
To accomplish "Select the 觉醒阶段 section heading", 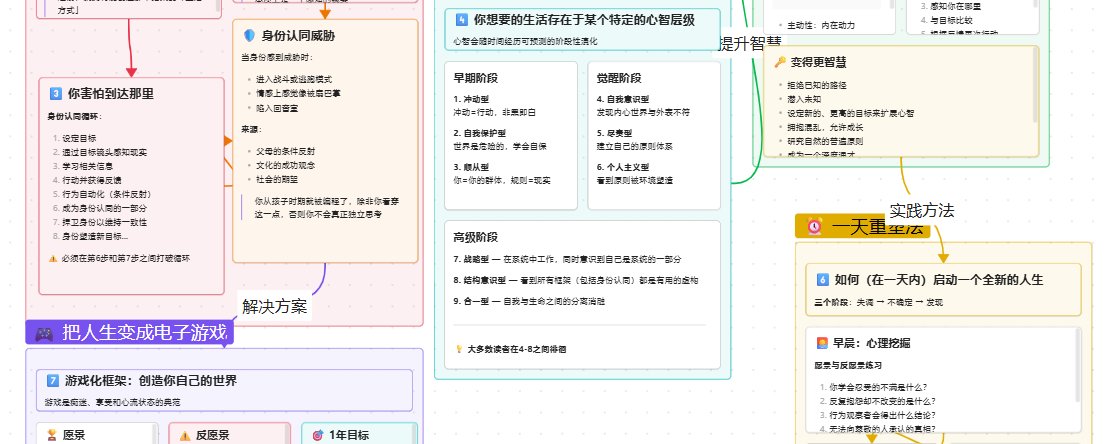I will tap(619, 78).
